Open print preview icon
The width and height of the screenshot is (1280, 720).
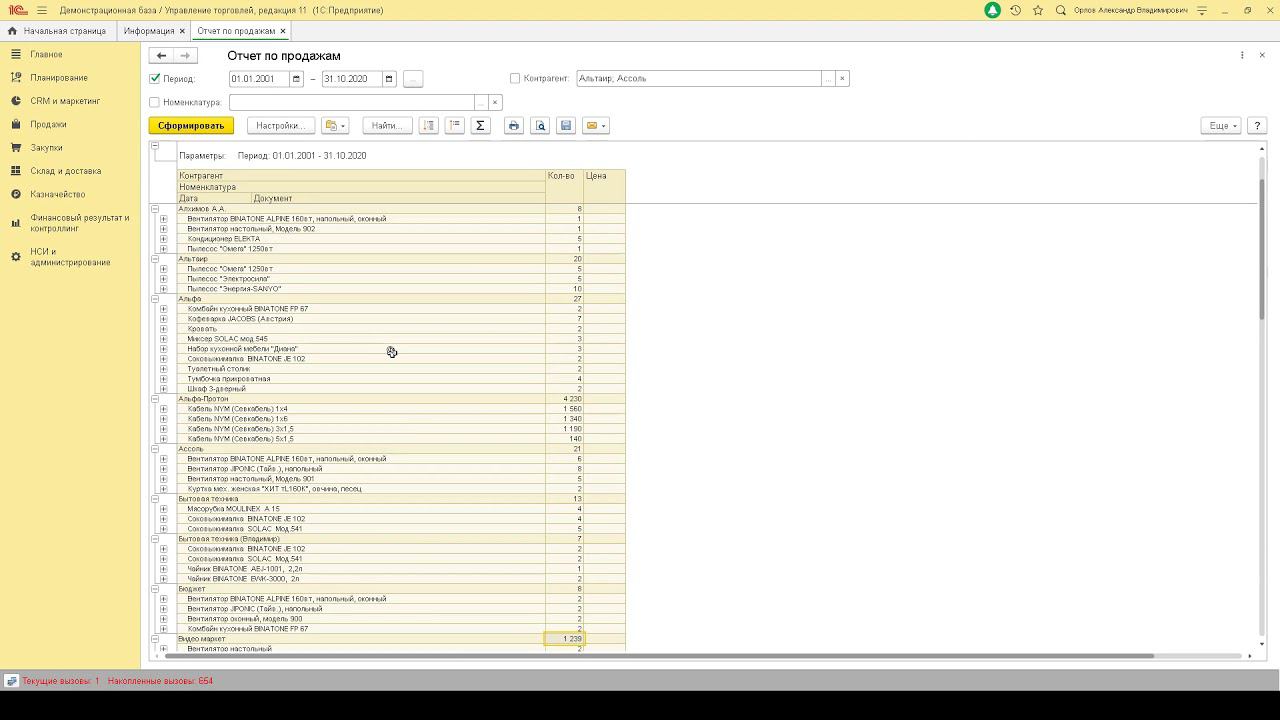point(540,126)
